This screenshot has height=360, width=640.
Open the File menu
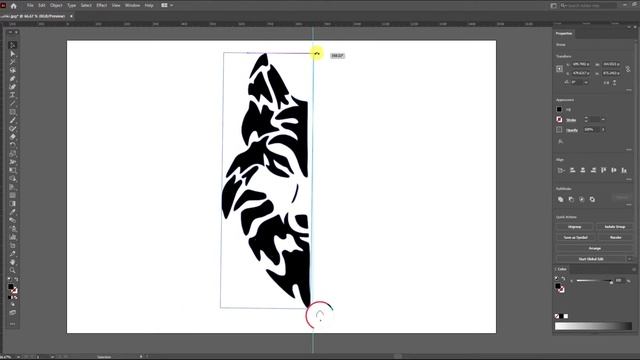pos(30,5)
